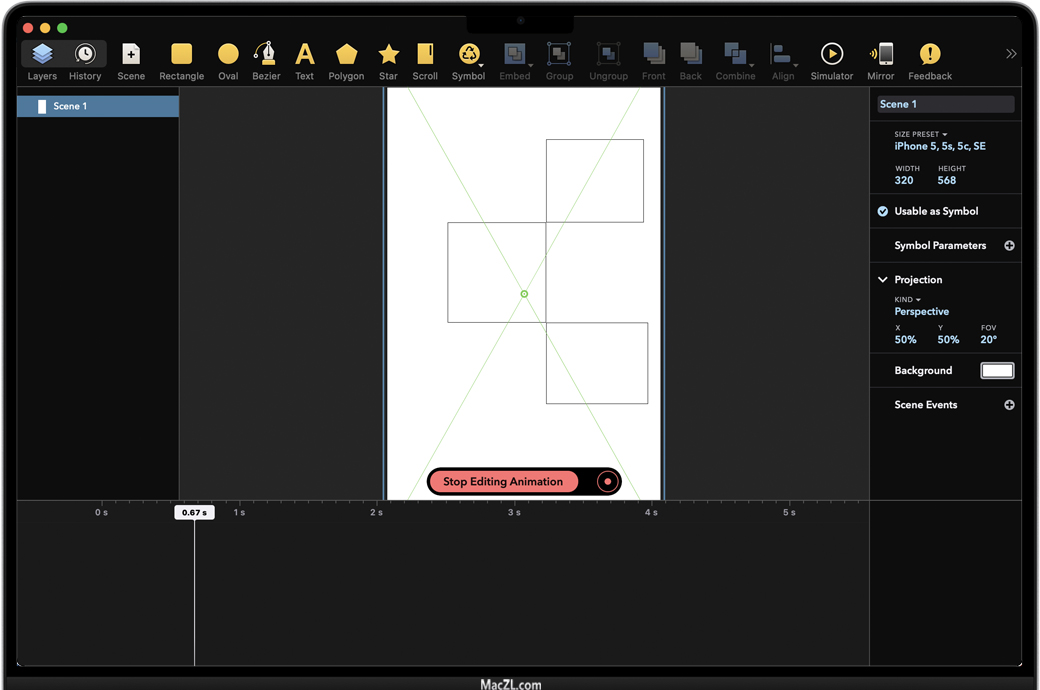Select Scene 1 in the layers list
The height and width of the screenshot is (690, 1040).
click(x=98, y=106)
